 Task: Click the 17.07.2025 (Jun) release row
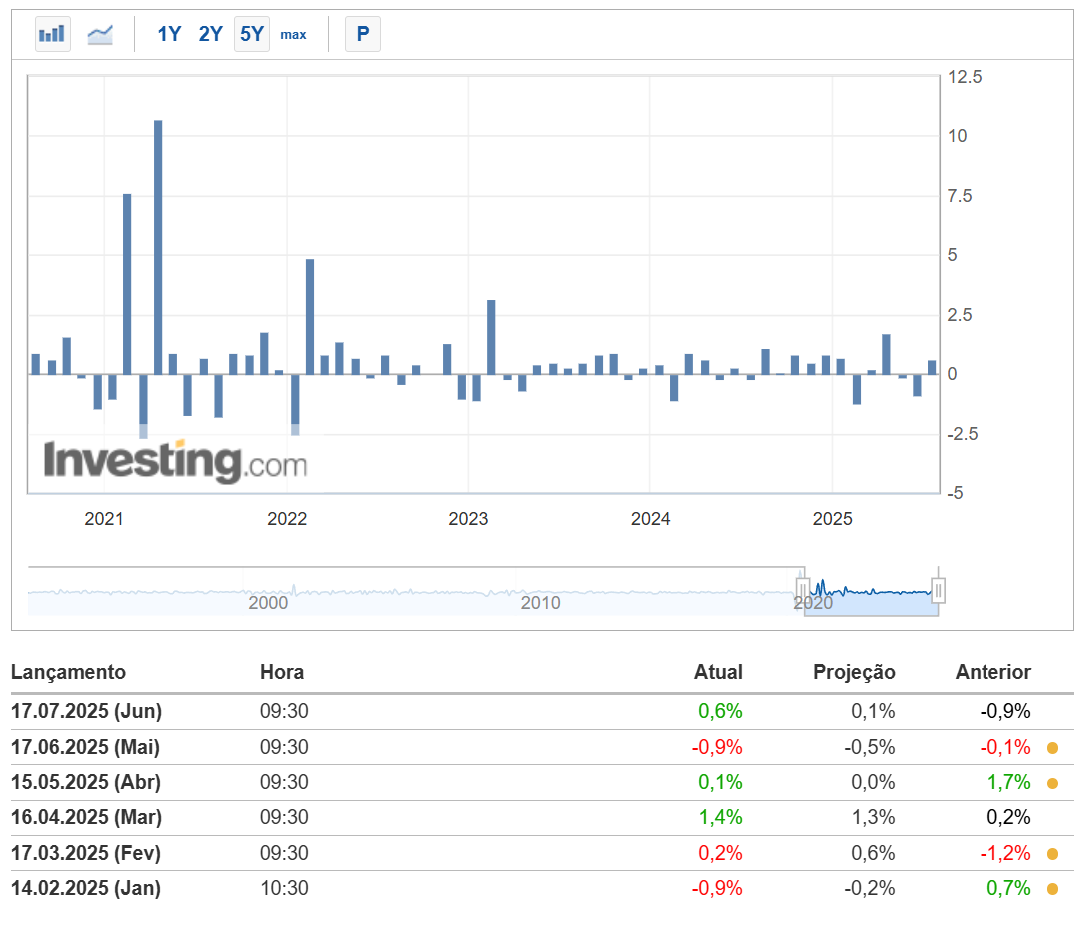542,712
